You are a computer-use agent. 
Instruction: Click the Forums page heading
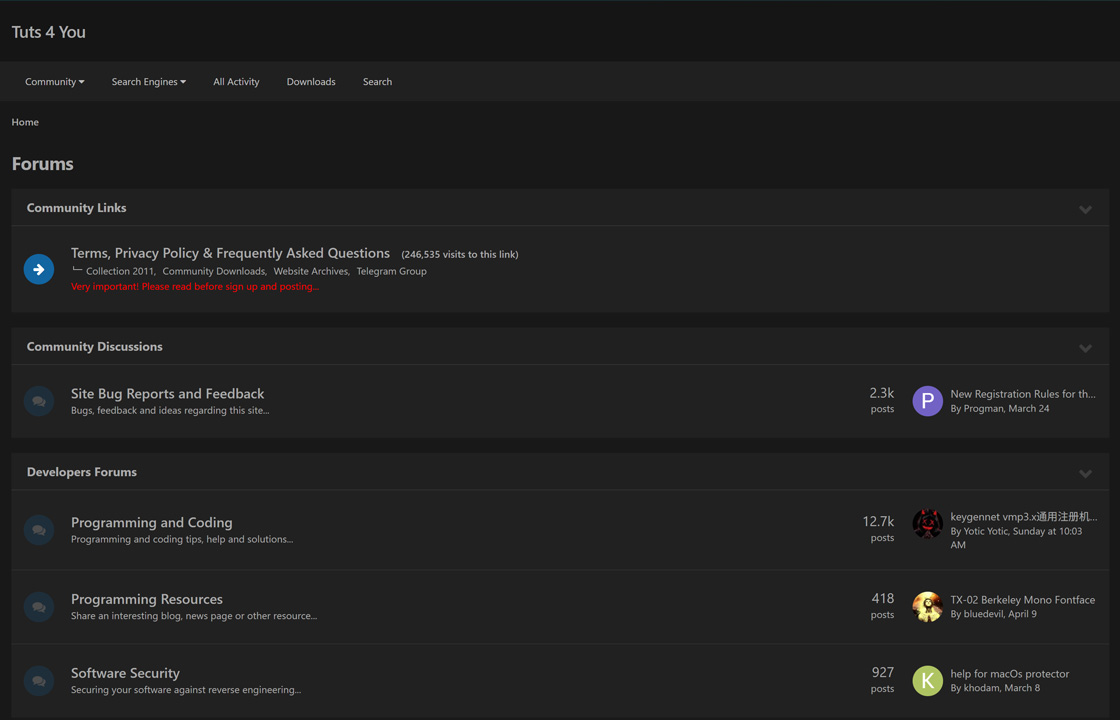[x=43, y=164]
